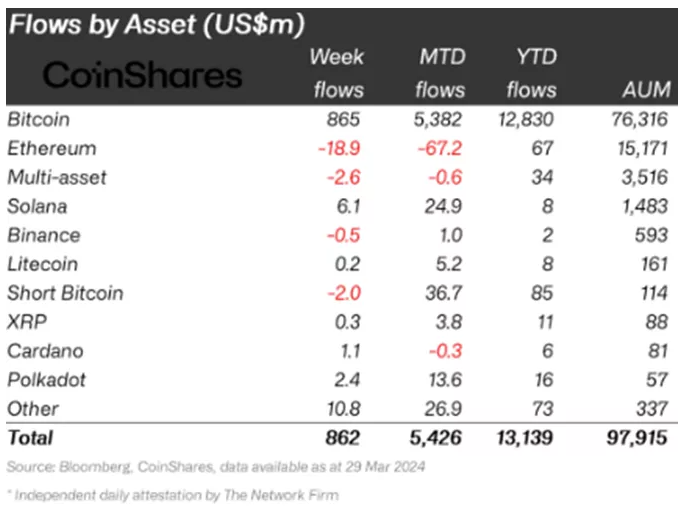Select the Multi-asset row label
This screenshot has height=510, width=681.
click(56, 177)
